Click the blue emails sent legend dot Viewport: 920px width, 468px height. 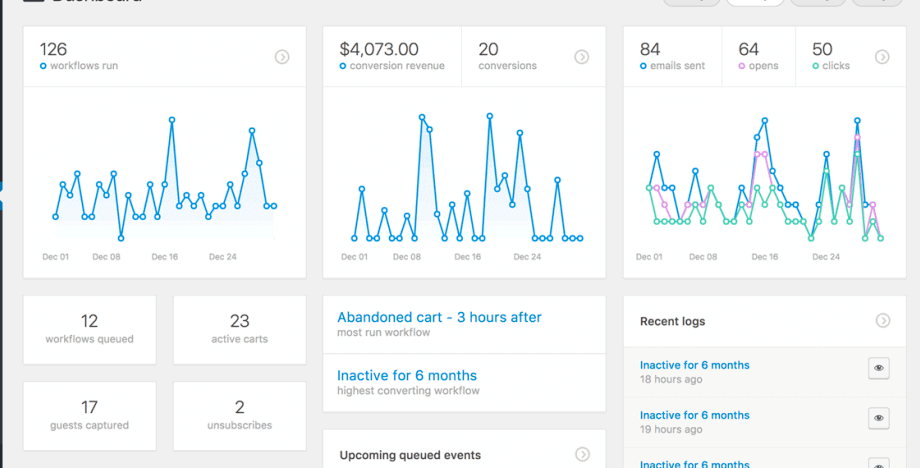click(x=643, y=66)
